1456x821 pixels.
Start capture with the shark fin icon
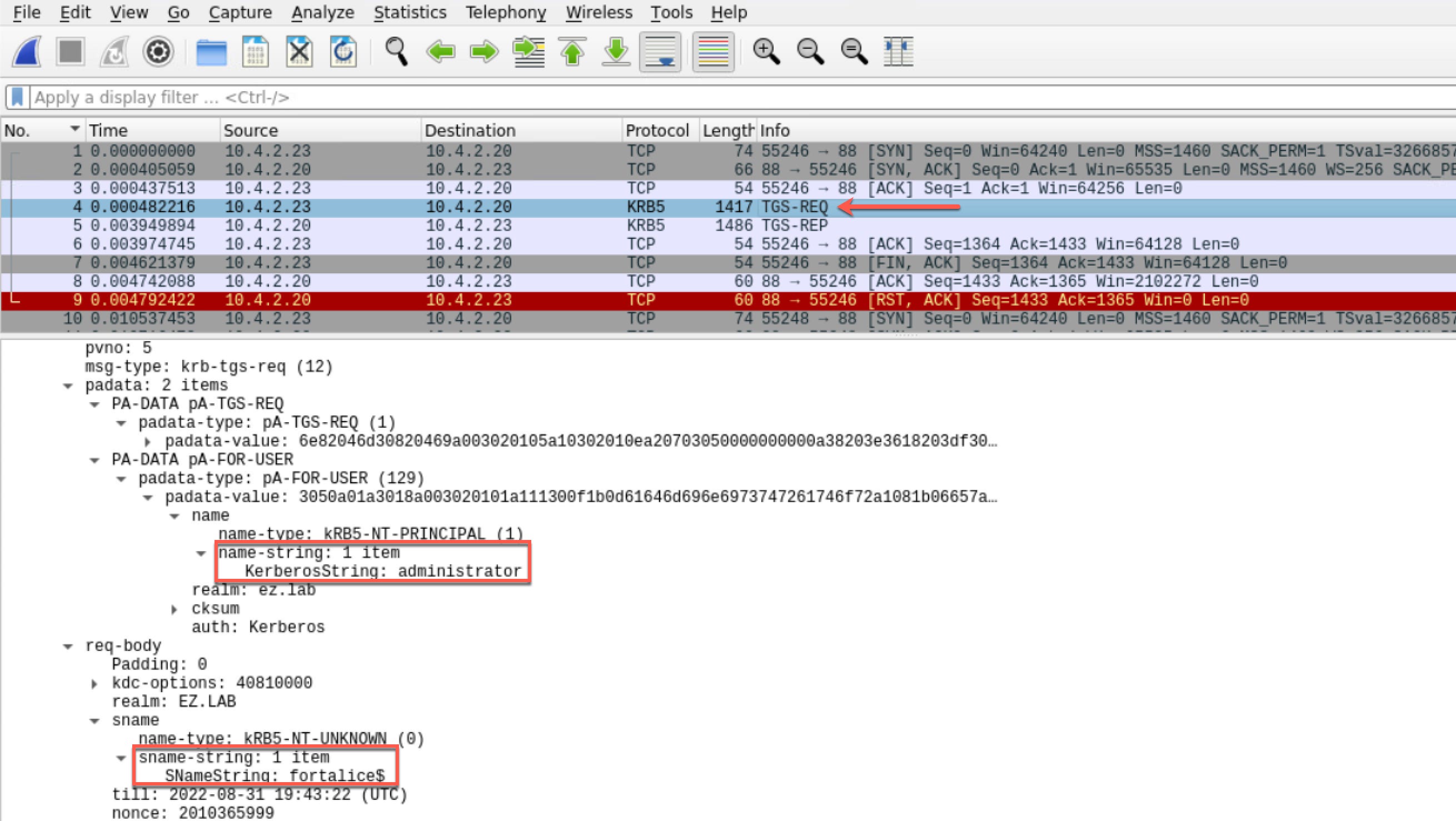[x=27, y=52]
